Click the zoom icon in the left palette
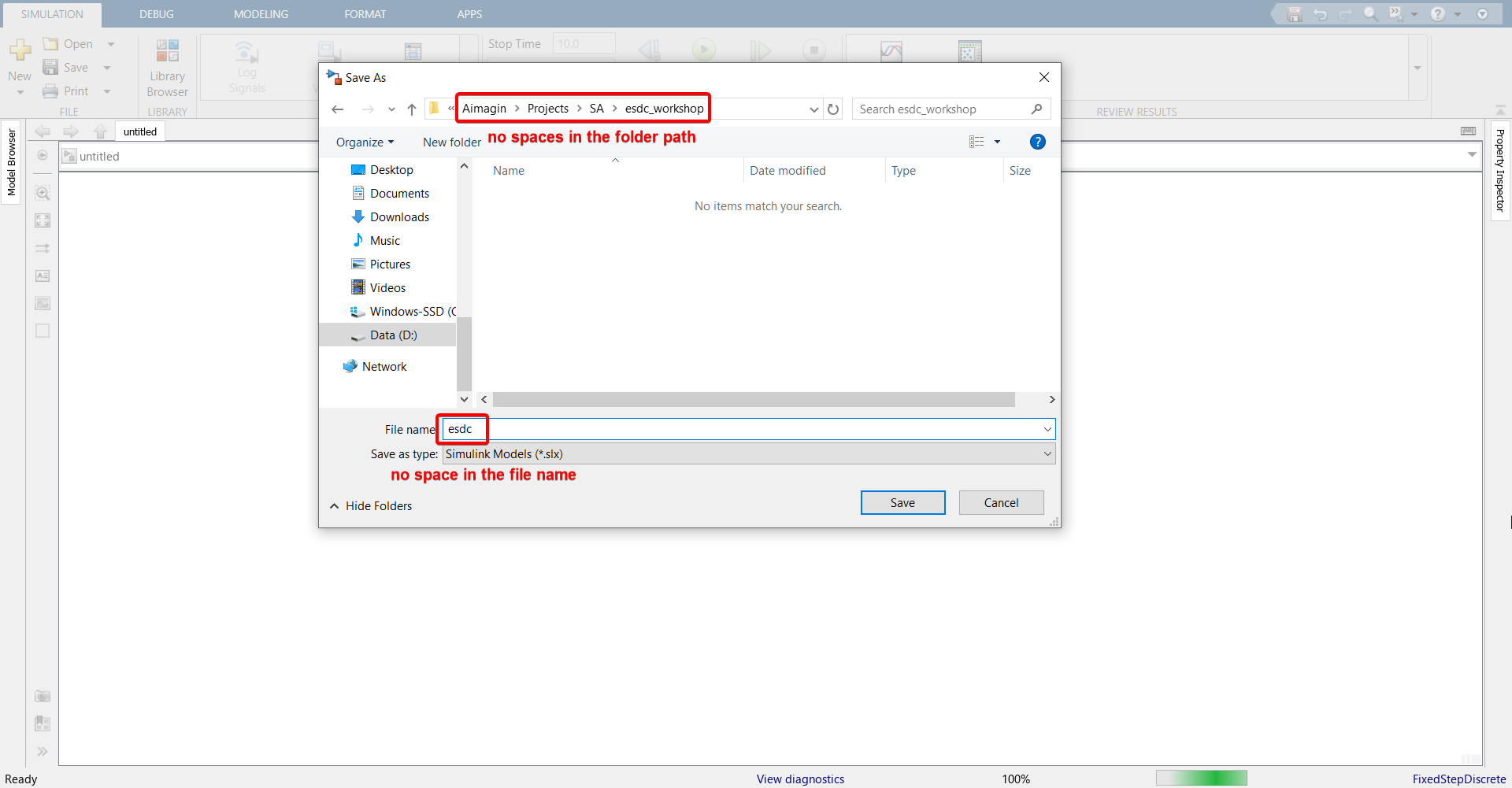 43,193
